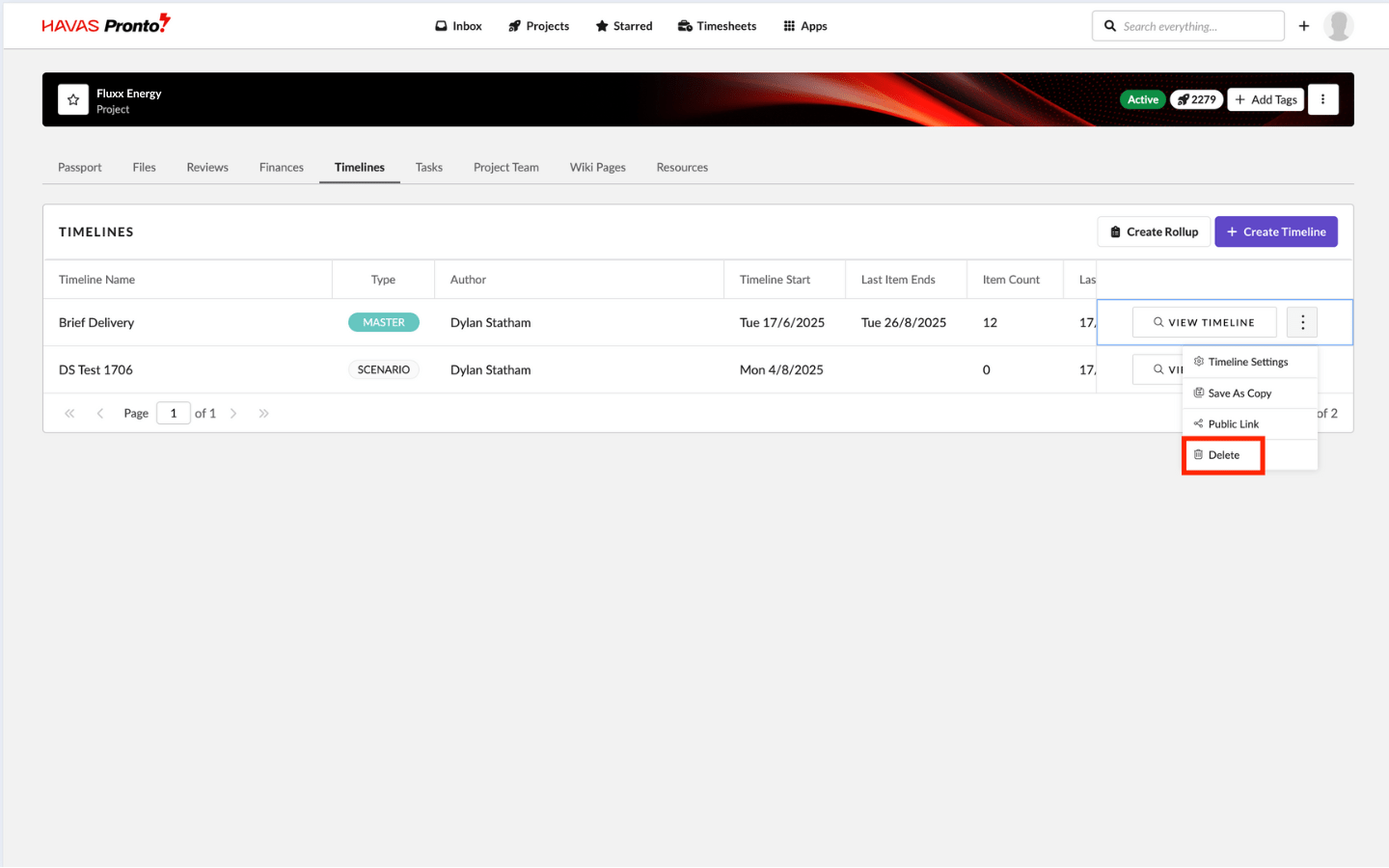Click the Create Rollup button
This screenshot has width=1389, height=868.
tap(1154, 231)
